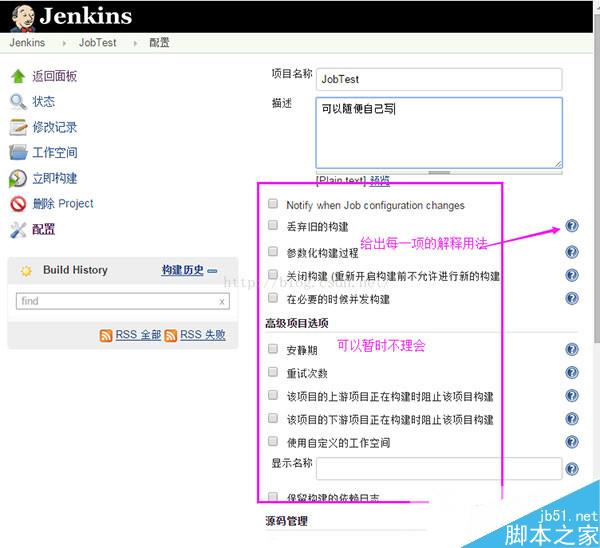Open help icon for 参数化构建过程
This screenshot has width=600, height=548.
point(572,252)
